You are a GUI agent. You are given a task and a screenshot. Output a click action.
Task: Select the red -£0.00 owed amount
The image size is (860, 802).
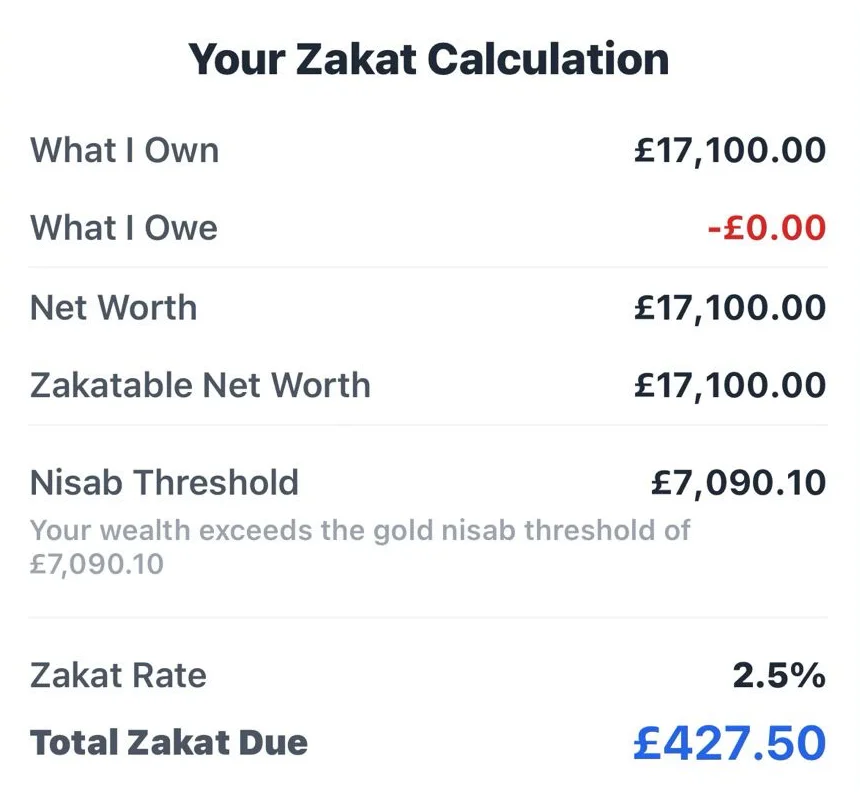767,228
